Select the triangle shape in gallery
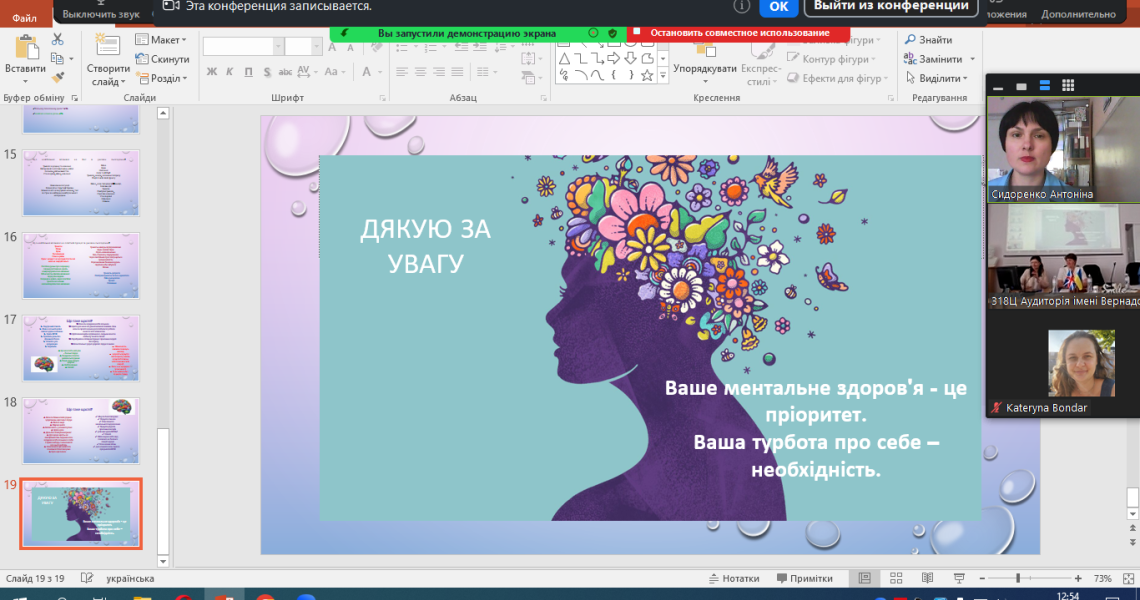 [x=564, y=58]
